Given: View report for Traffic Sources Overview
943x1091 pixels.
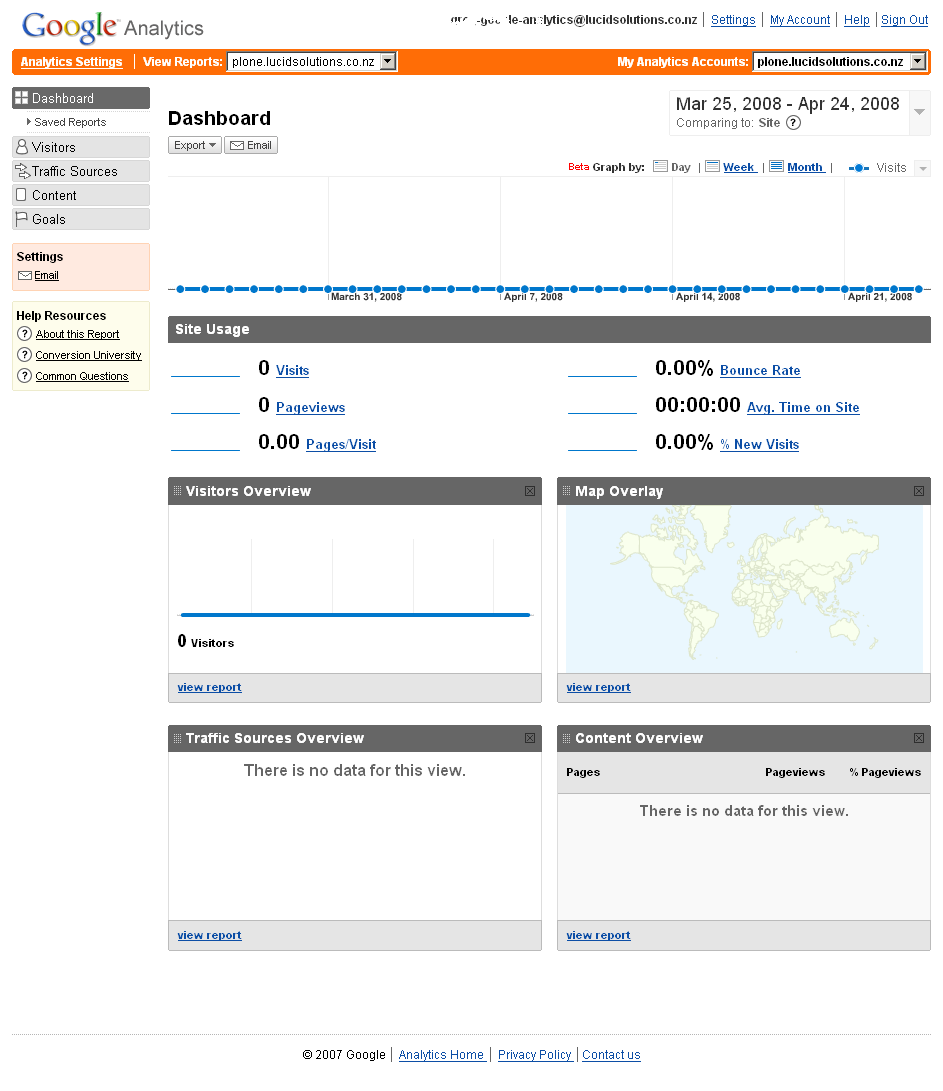Looking at the screenshot, I should click(x=209, y=936).
